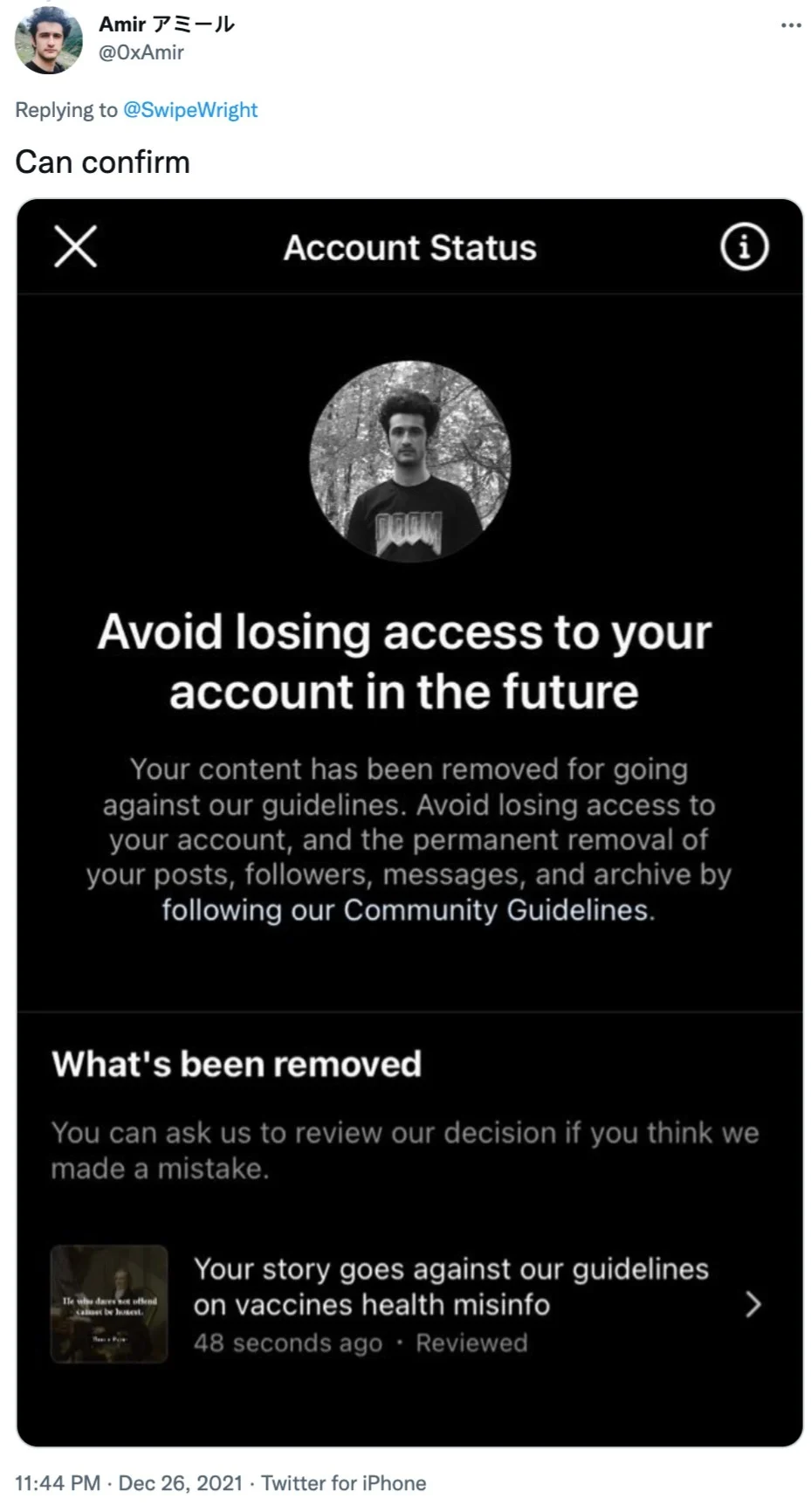Open the @0xAmir handle profile

[x=141, y=52]
